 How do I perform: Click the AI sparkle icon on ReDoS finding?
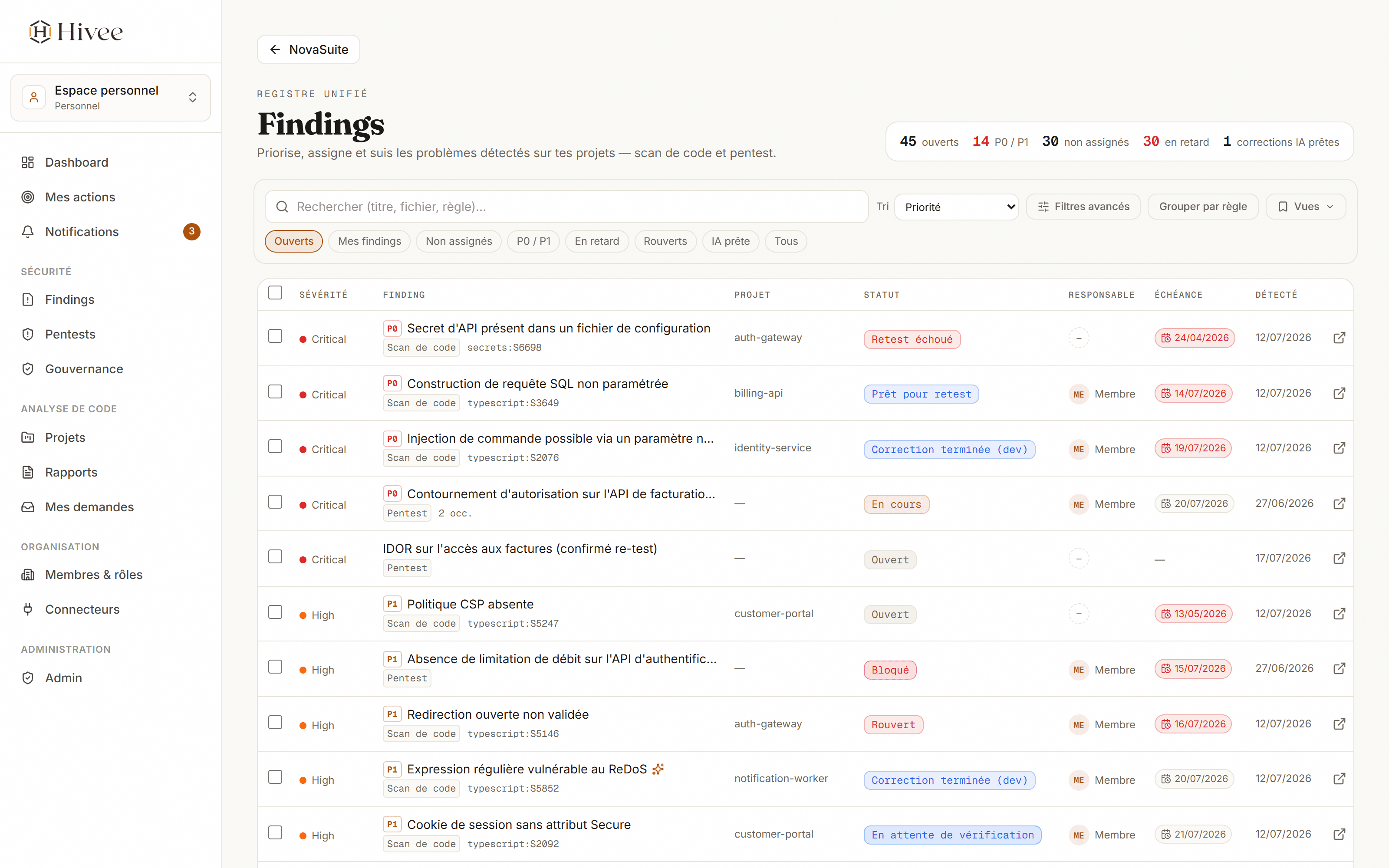[x=658, y=769]
